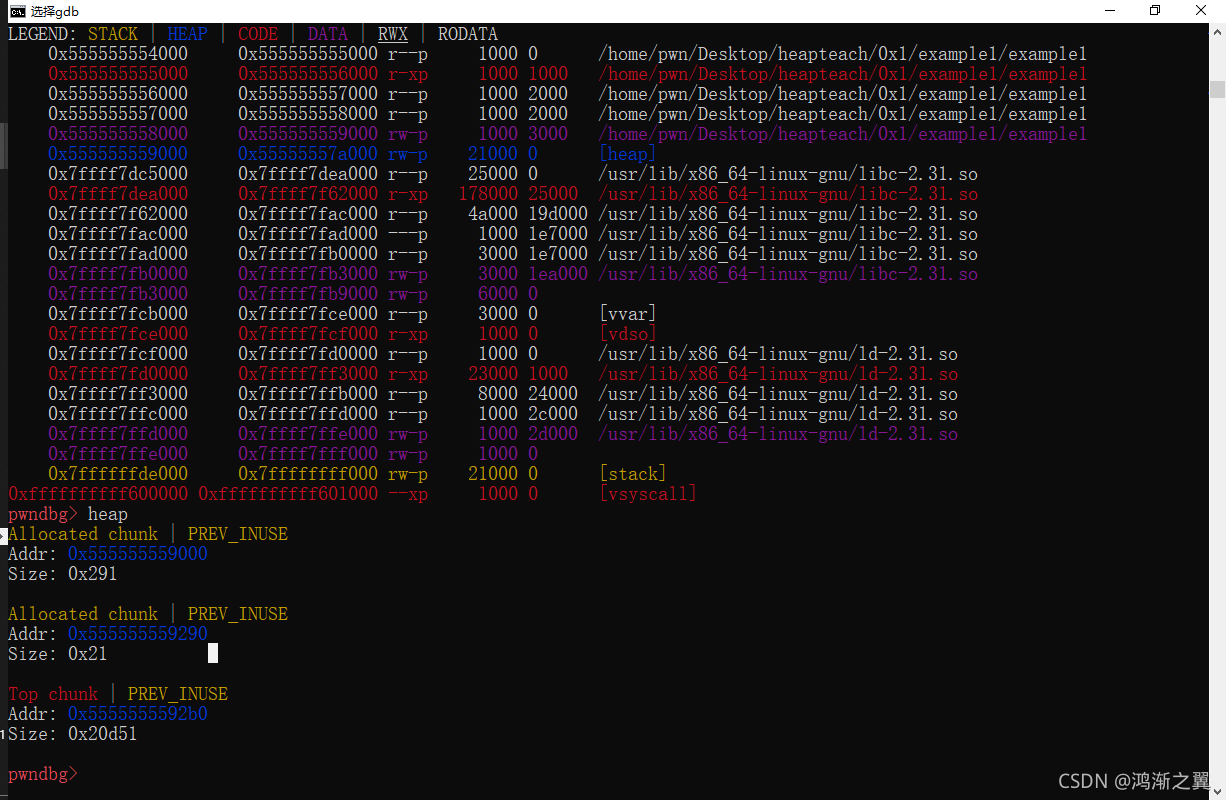Click the scrollbar down arrow
Viewport: 1226px width, 800px height.
tap(1217, 790)
